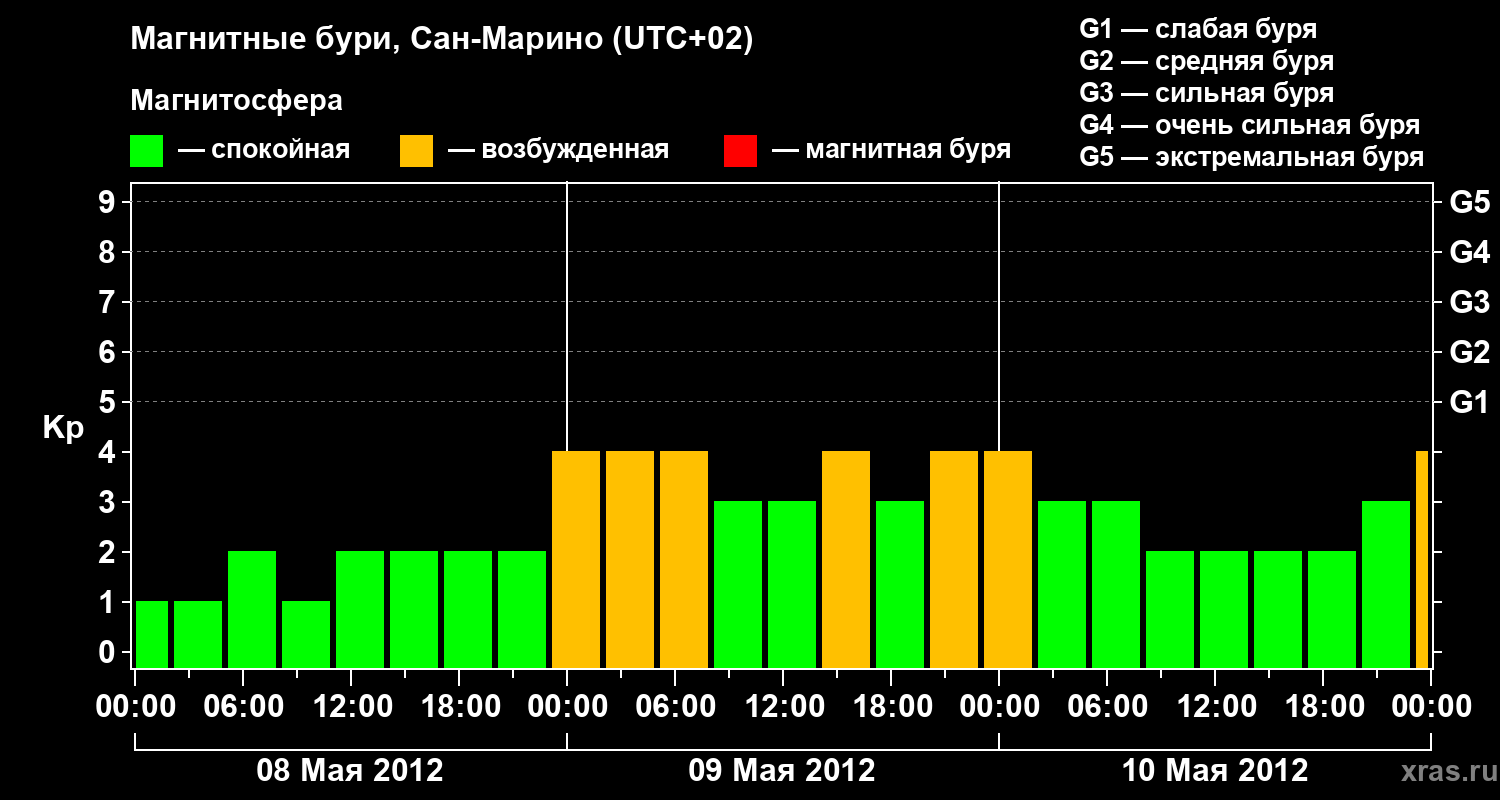
Task: Click the orange 'возбужденная' legend swatch
Action: coord(416,151)
